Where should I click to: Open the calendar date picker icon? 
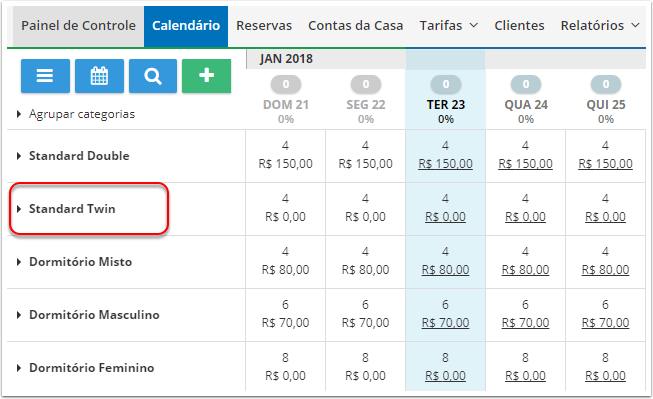(x=99, y=76)
